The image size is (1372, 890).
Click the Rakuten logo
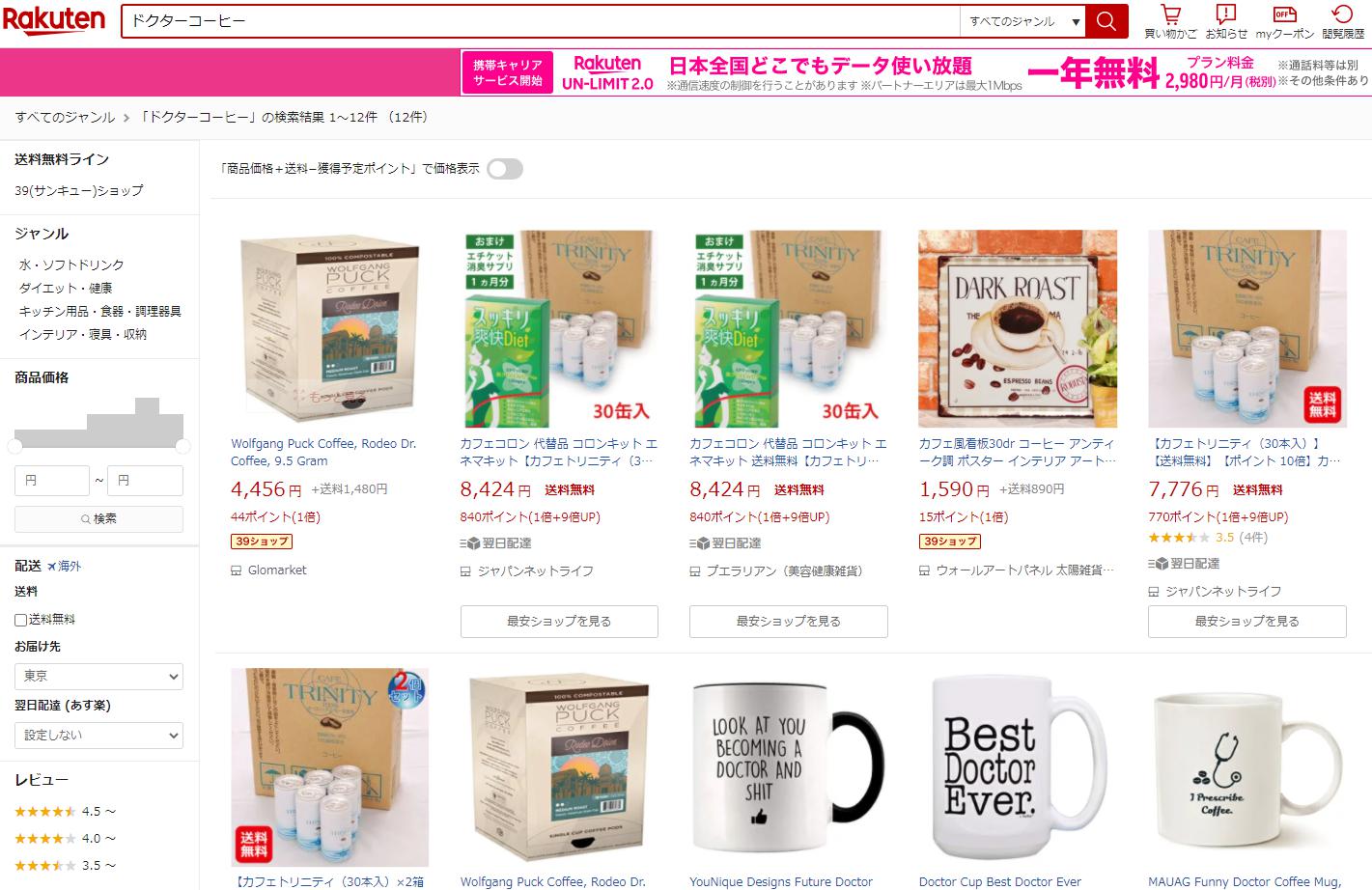coord(54,20)
